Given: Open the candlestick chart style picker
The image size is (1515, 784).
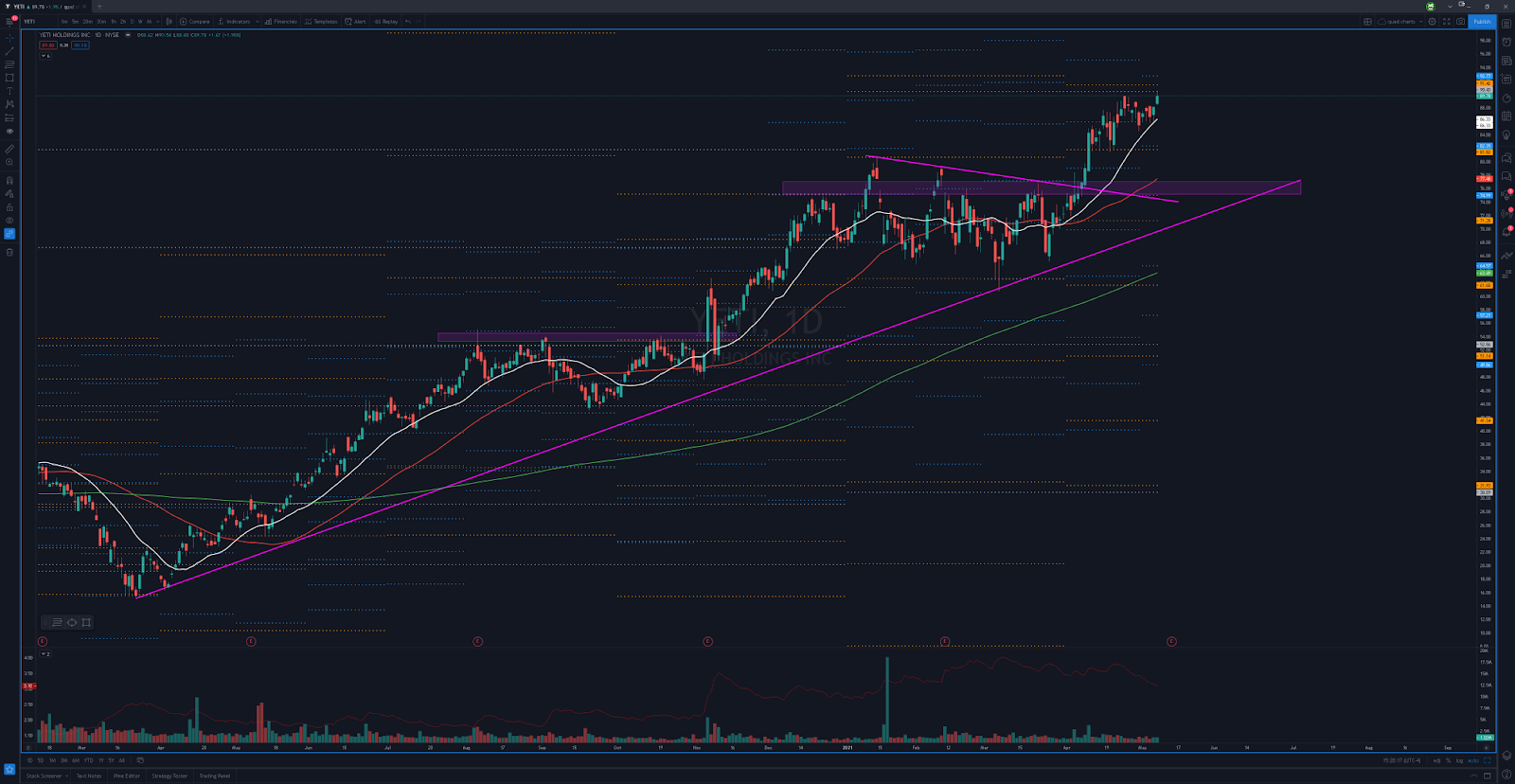Looking at the screenshot, I should 169,21.
